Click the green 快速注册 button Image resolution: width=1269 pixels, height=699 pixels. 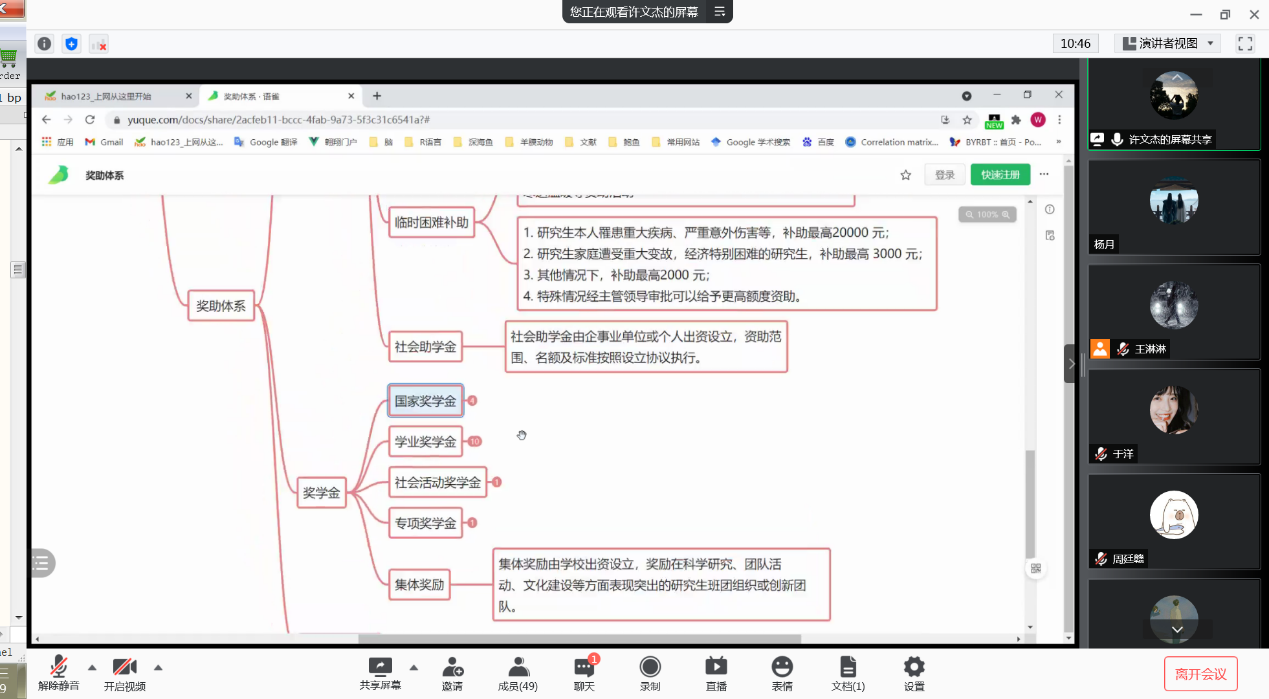[x=1000, y=175]
